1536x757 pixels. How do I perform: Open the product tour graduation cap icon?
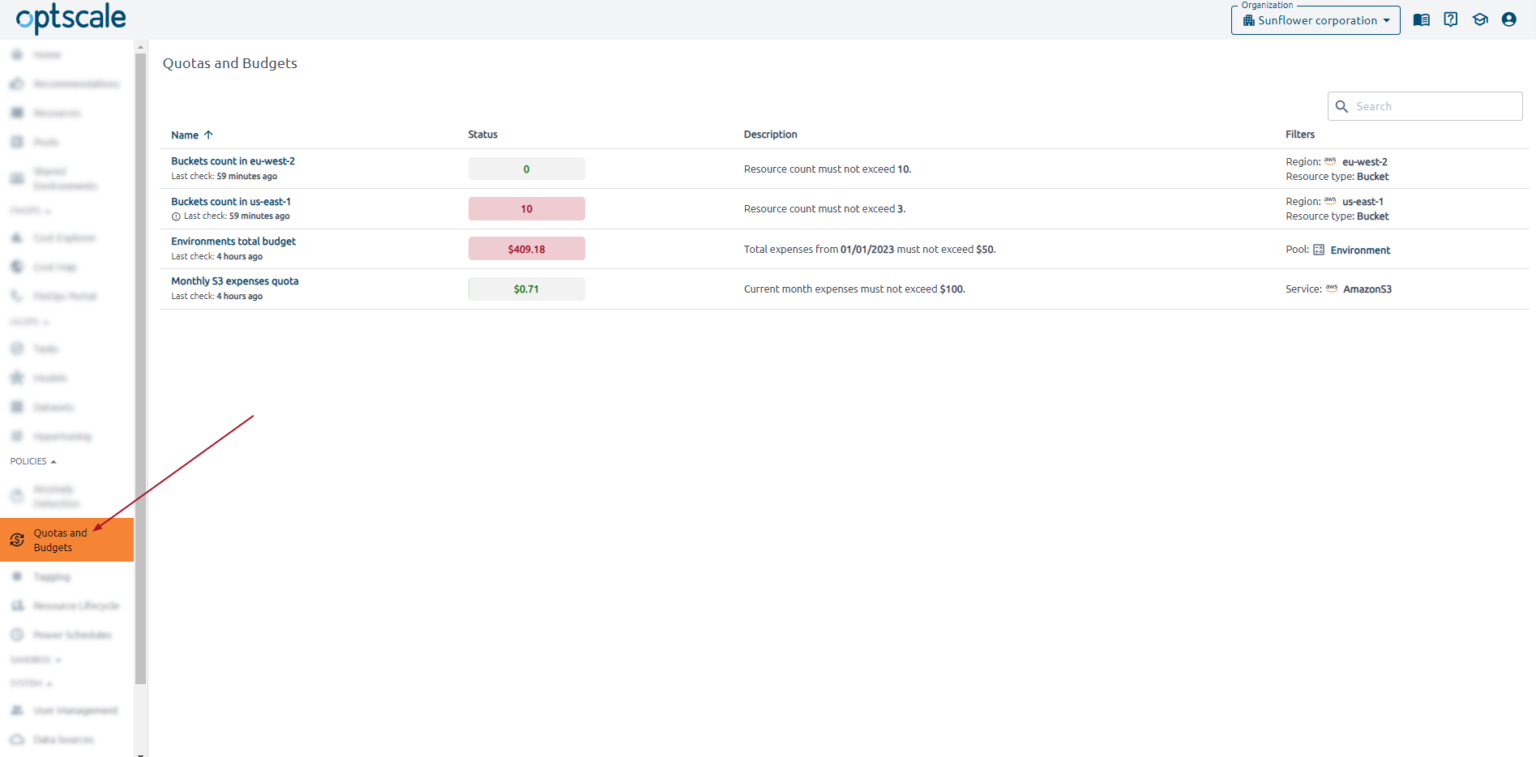click(1479, 19)
